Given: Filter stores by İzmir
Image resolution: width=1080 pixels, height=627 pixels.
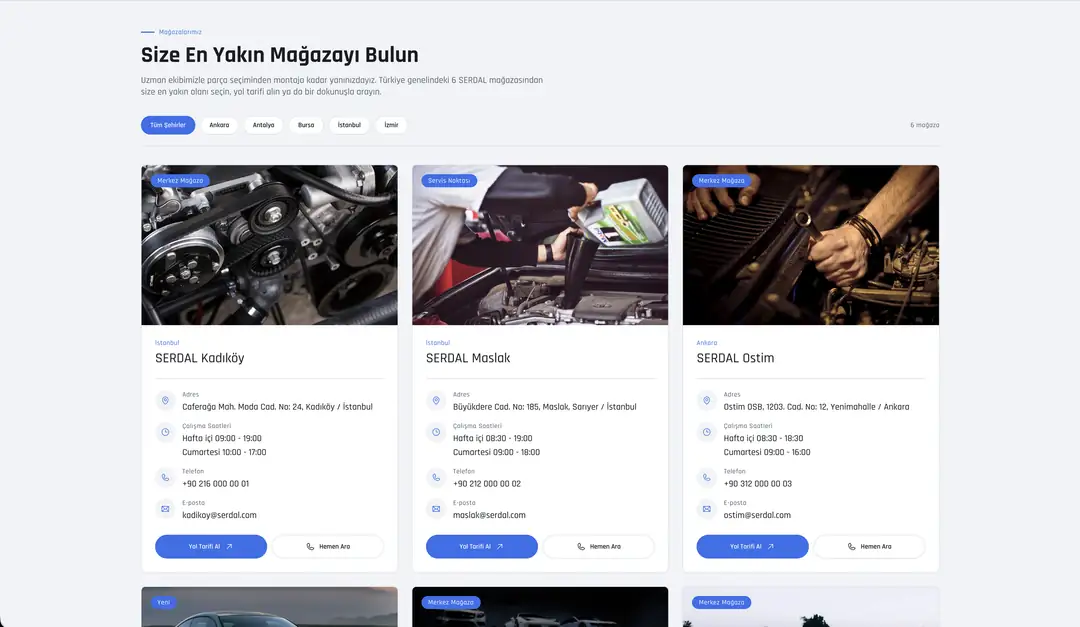Looking at the screenshot, I should 391,125.
